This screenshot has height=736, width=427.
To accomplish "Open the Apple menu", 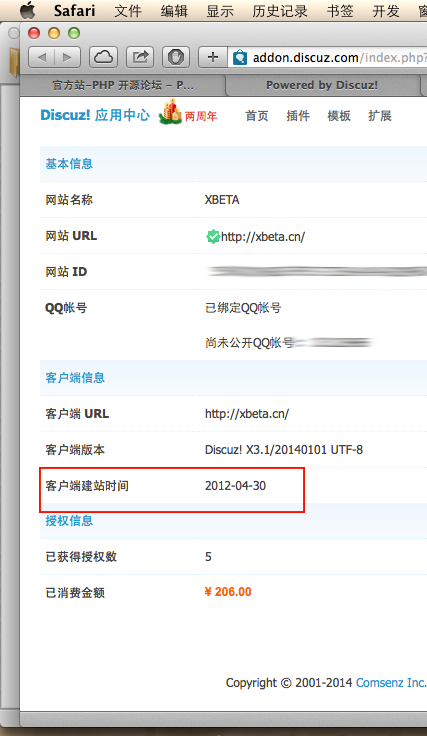I will click(x=28, y=10).
